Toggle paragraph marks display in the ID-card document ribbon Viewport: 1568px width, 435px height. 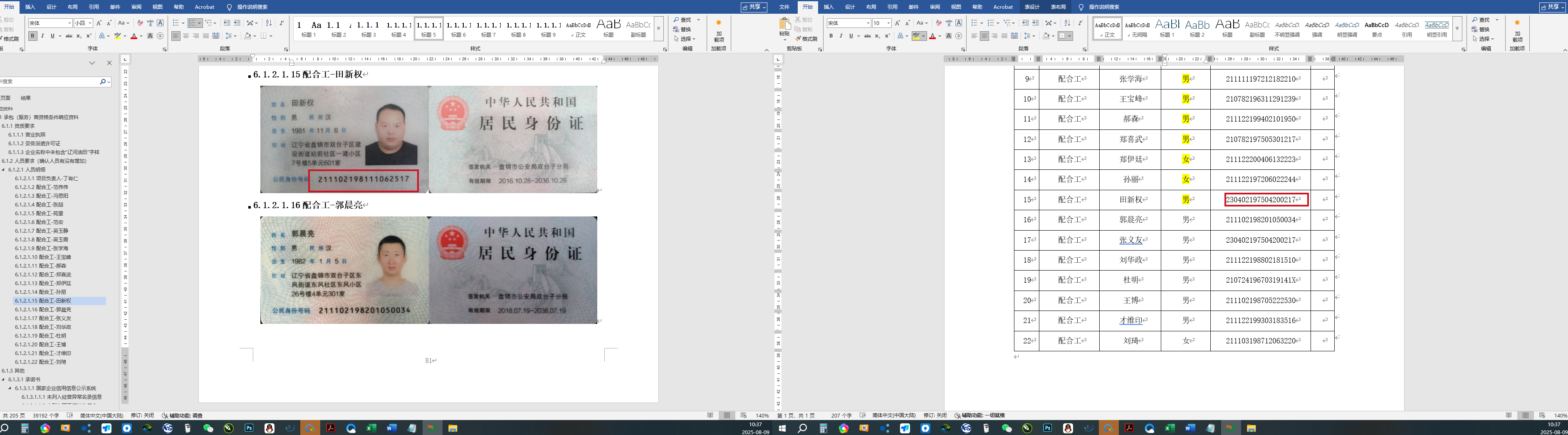281,23
